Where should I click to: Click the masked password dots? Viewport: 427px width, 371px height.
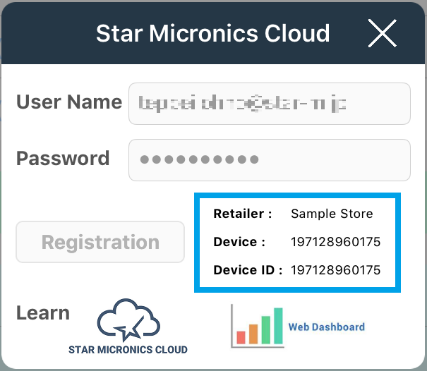pyautogui.click(x=199, y=160)
